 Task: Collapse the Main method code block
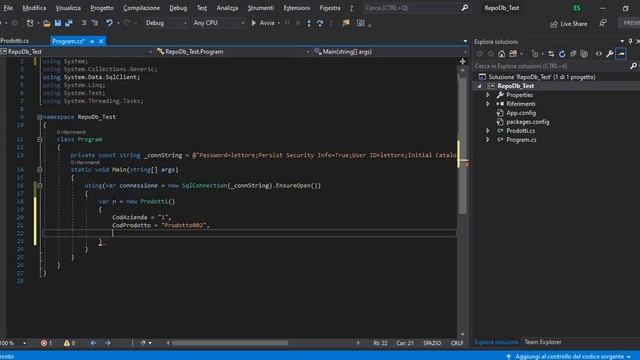tap(40, 170)
